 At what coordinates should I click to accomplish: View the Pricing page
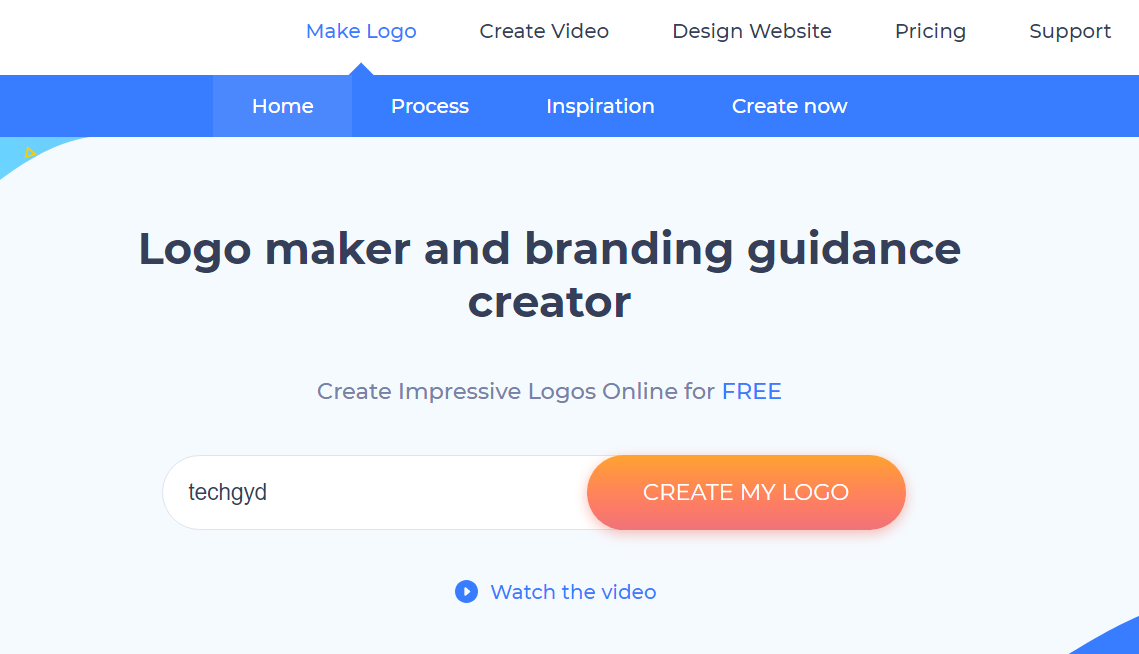[931, 31]
